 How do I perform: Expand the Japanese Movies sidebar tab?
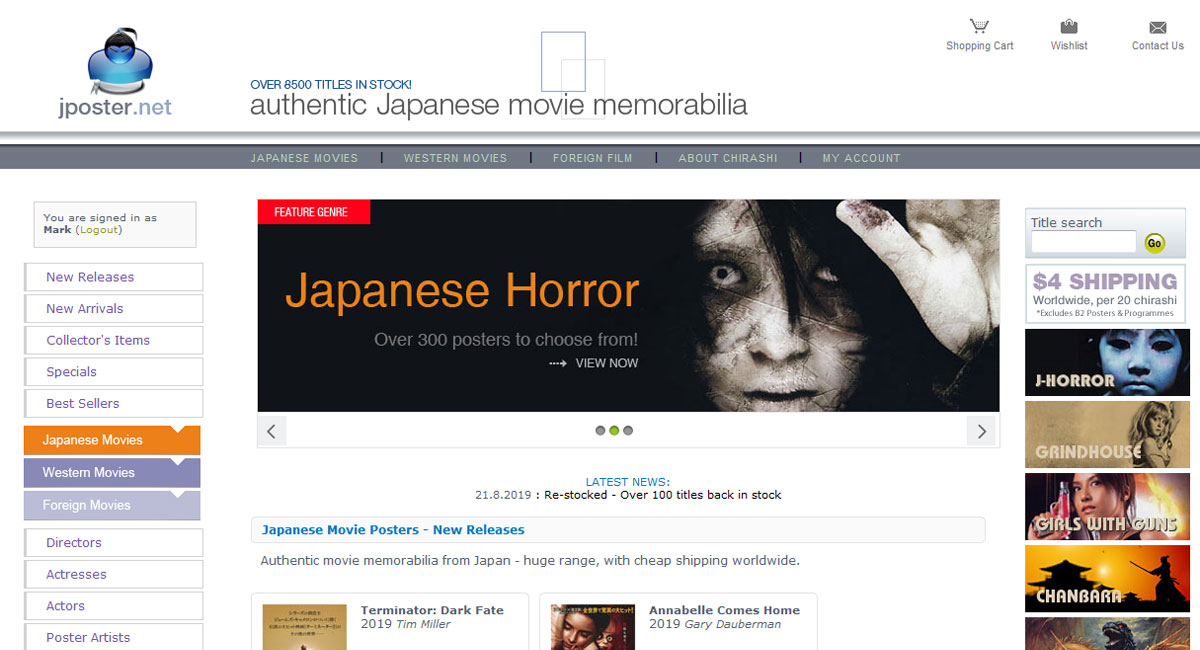point(112,440)
